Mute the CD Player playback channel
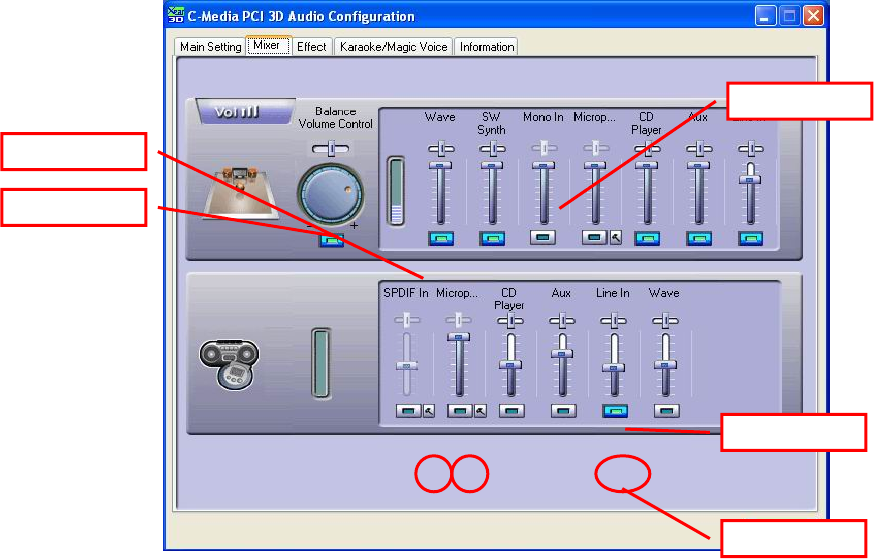The width and height of the screenshot is (874, 559). 647,238
